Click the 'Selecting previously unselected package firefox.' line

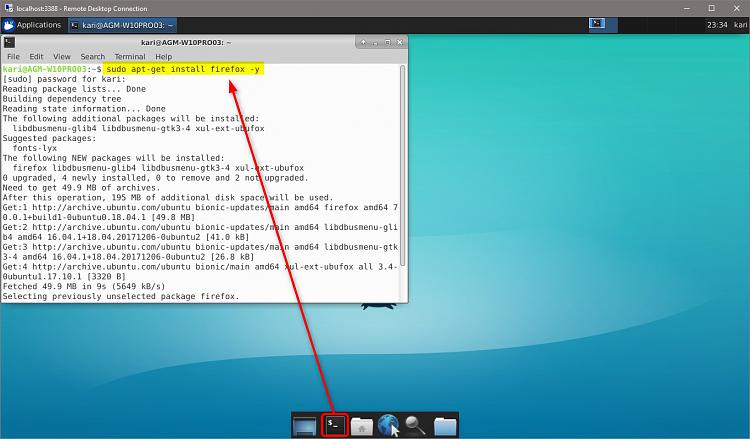121,296
